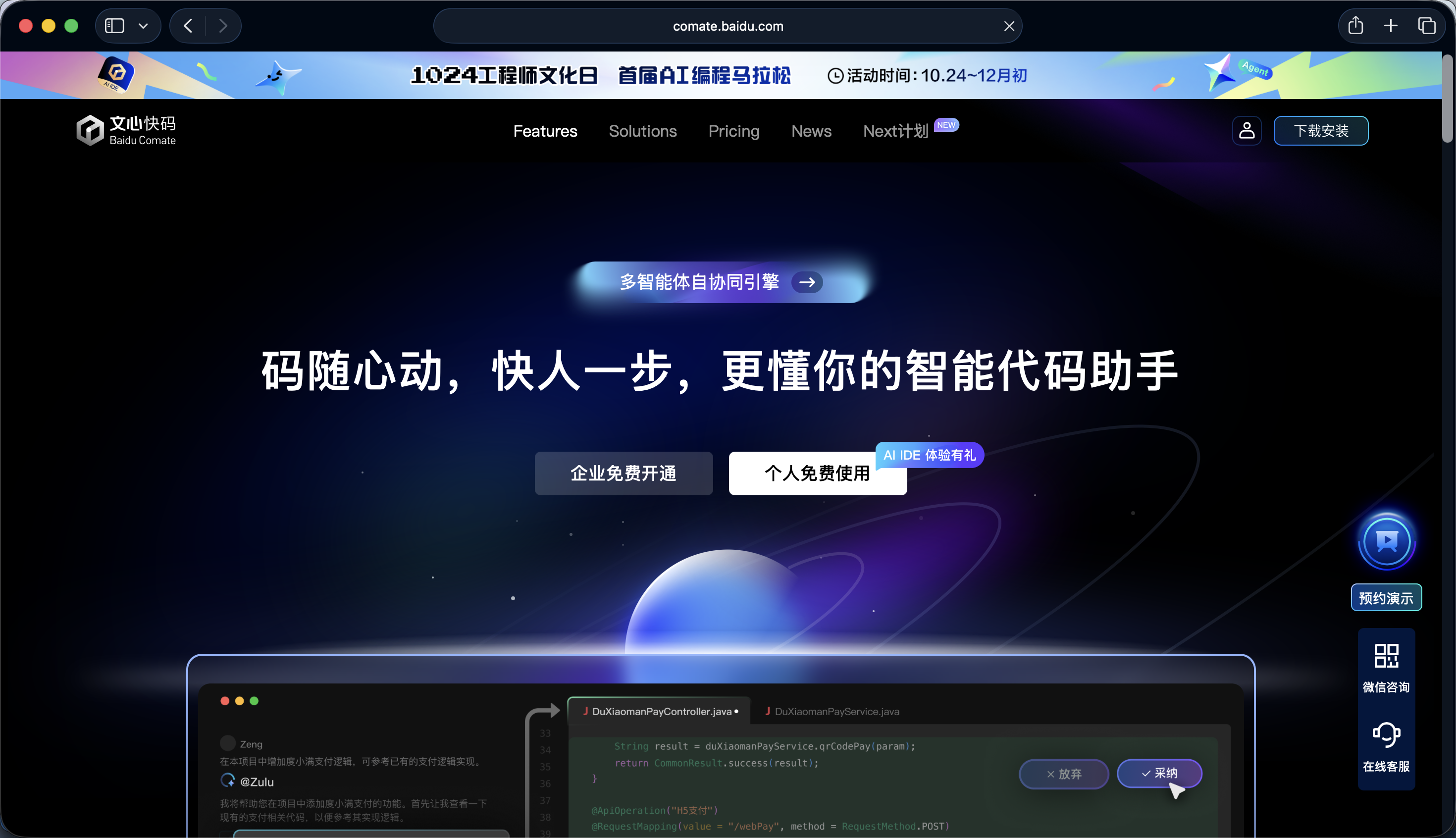This screenshot has width=1456, height=838.
Task: Click the Baidu Comate logo
Action: click(x=126, y=131)
